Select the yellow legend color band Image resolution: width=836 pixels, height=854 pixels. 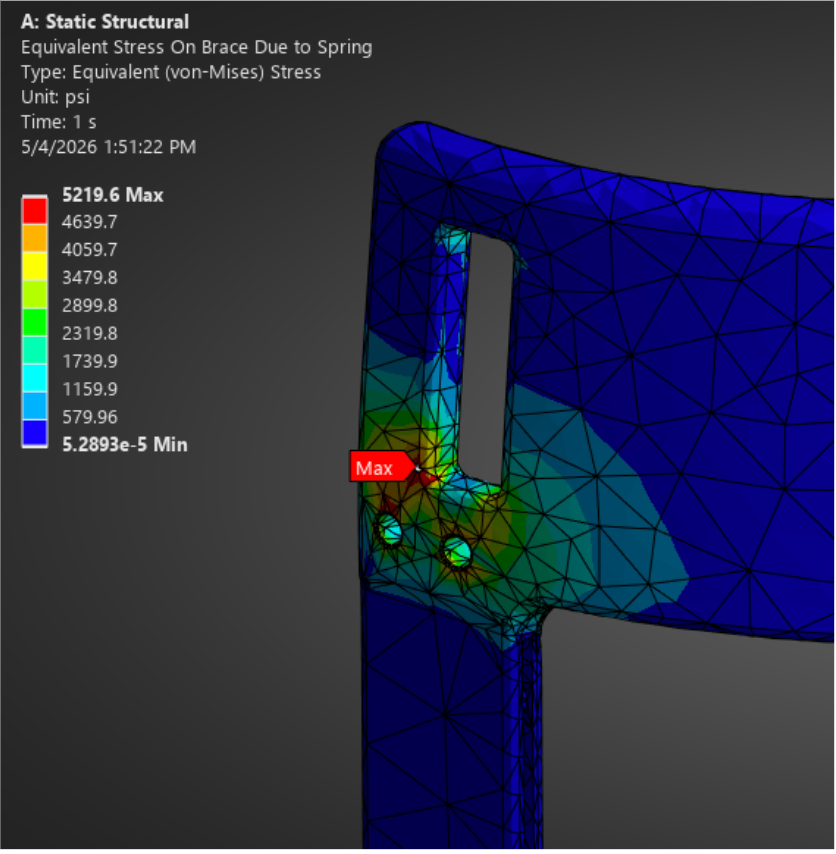(x=35, y=266)
